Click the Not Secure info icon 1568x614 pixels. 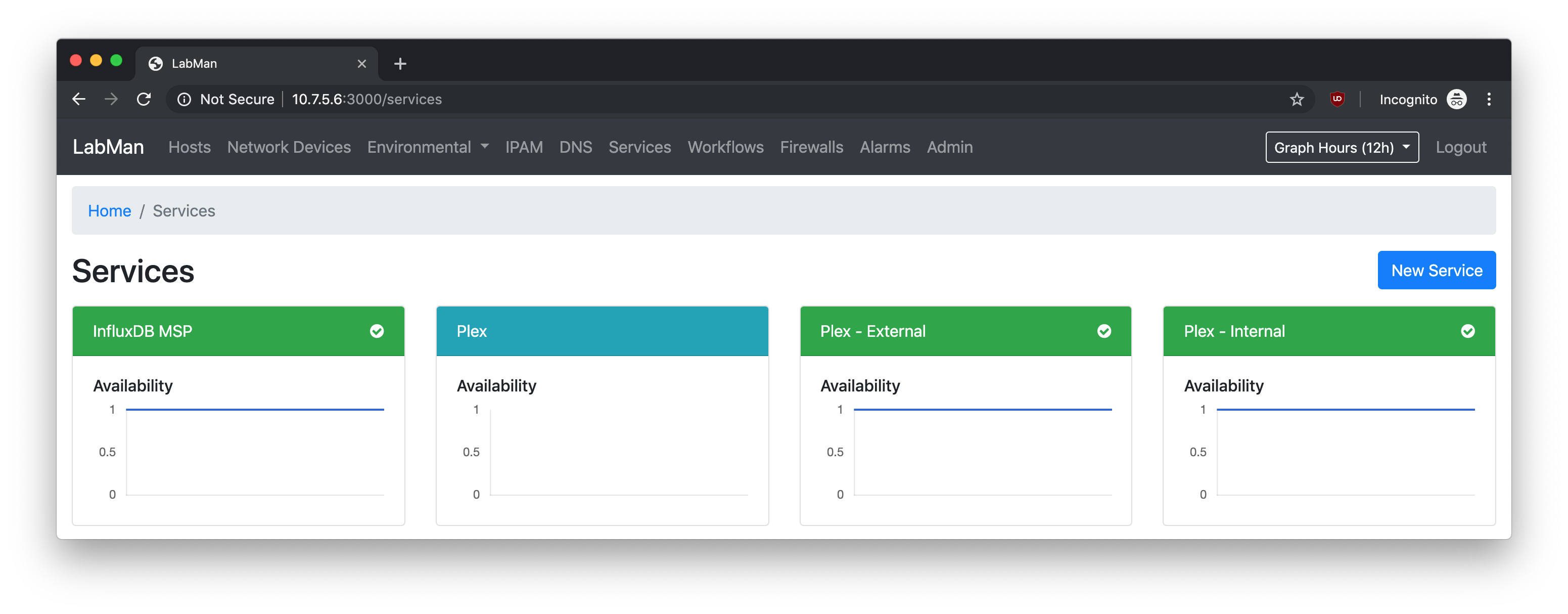click(184, 99)
